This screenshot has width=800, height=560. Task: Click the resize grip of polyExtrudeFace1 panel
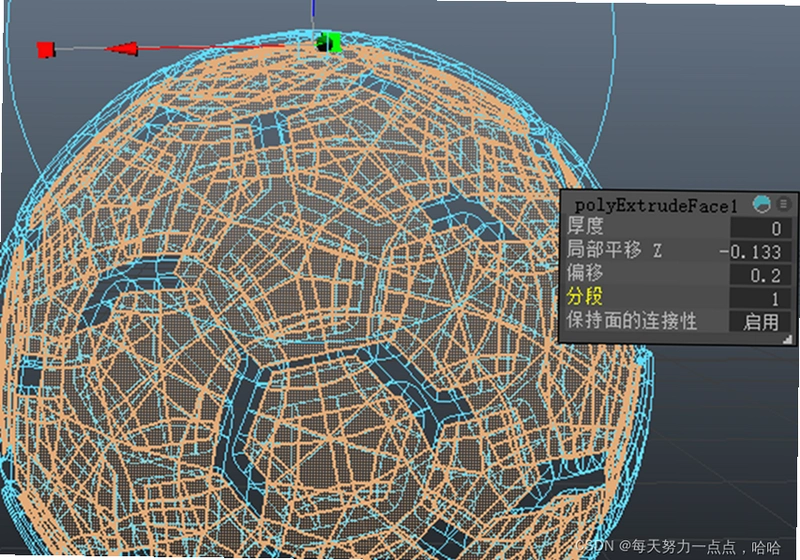click(x=788, y=339)
